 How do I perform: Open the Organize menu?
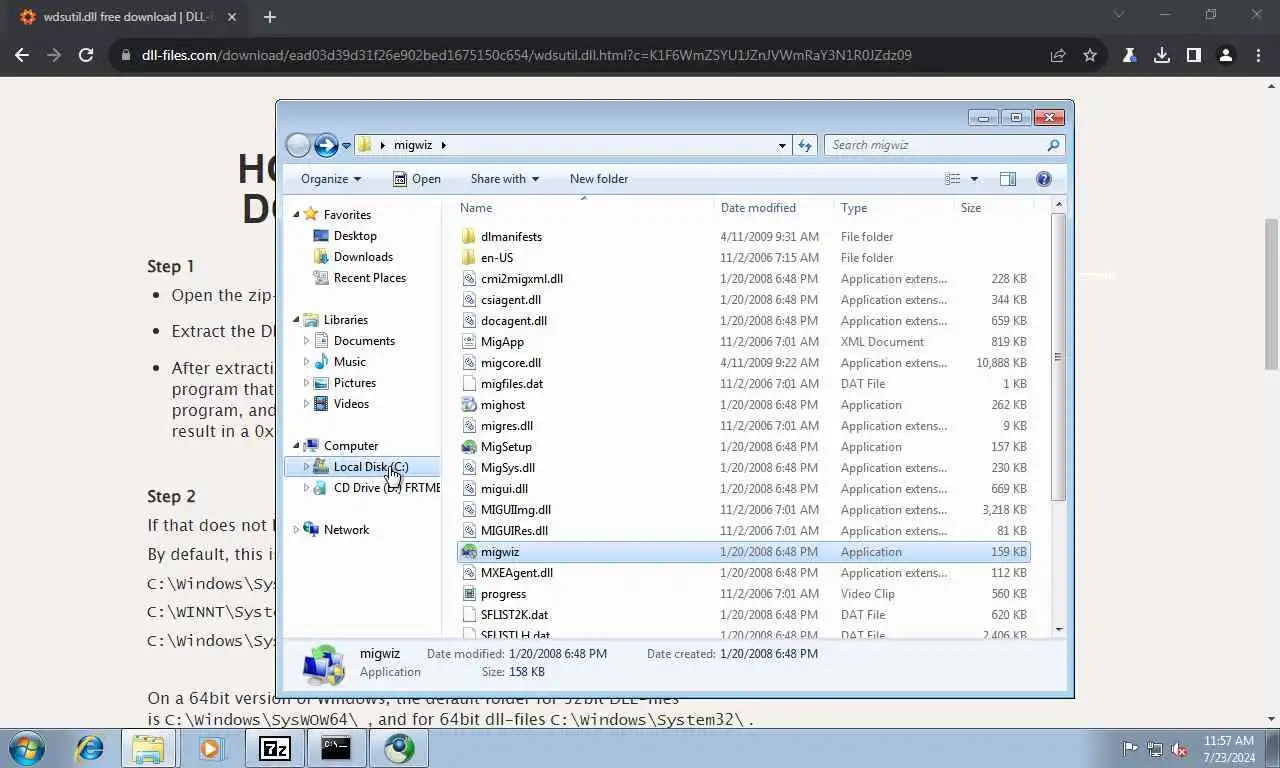(x=331, y=179)
